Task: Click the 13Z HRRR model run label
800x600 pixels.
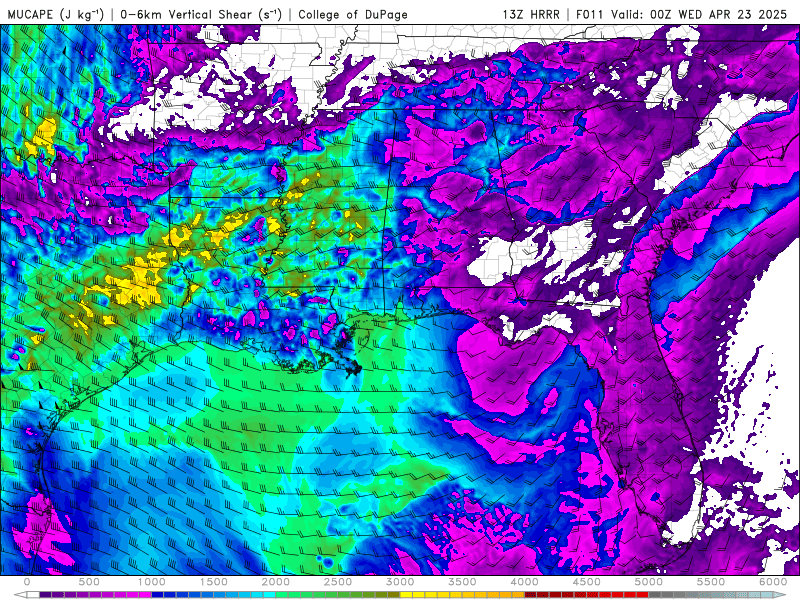Action: tap(531, 14)
